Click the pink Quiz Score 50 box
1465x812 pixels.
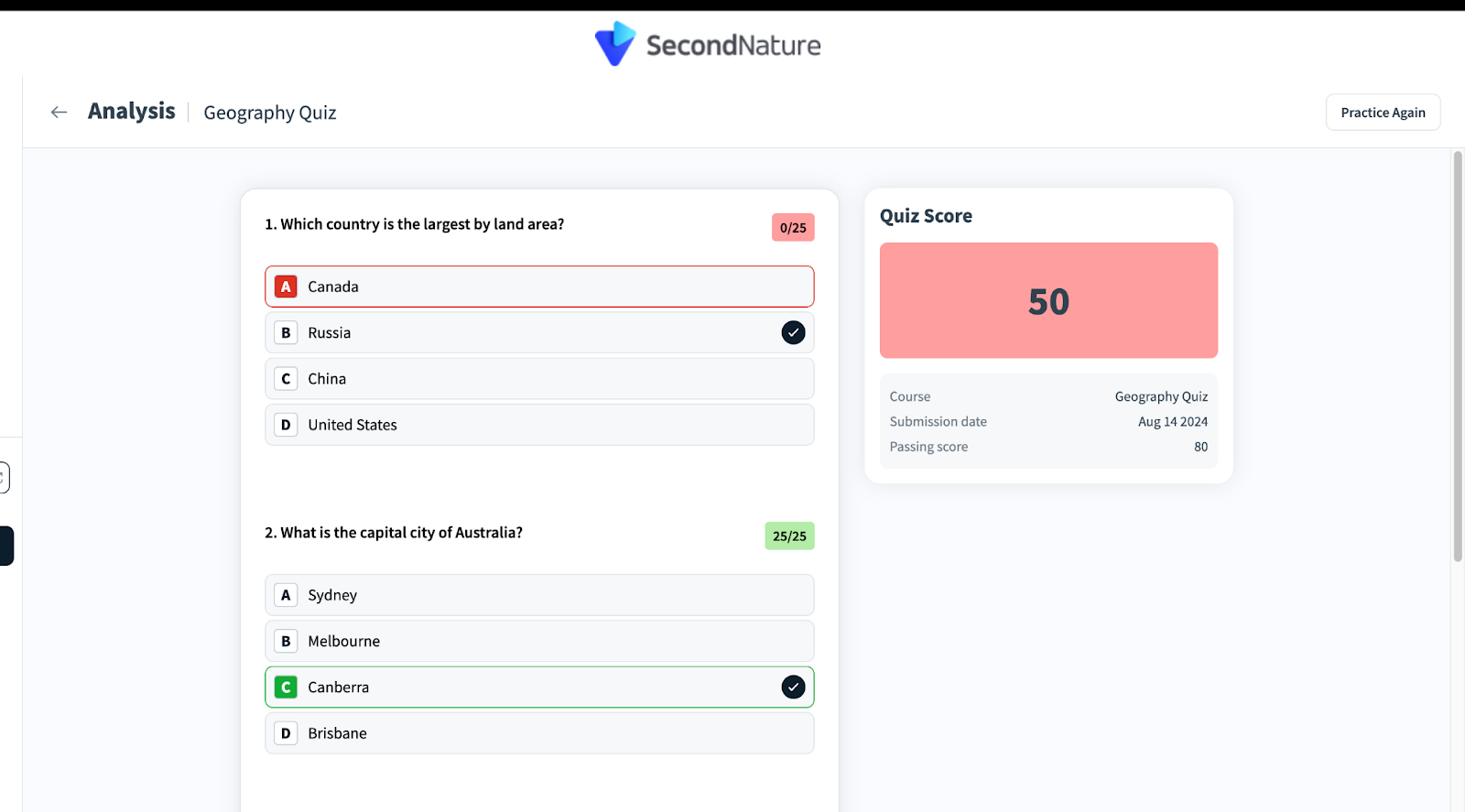[1048, 300]
